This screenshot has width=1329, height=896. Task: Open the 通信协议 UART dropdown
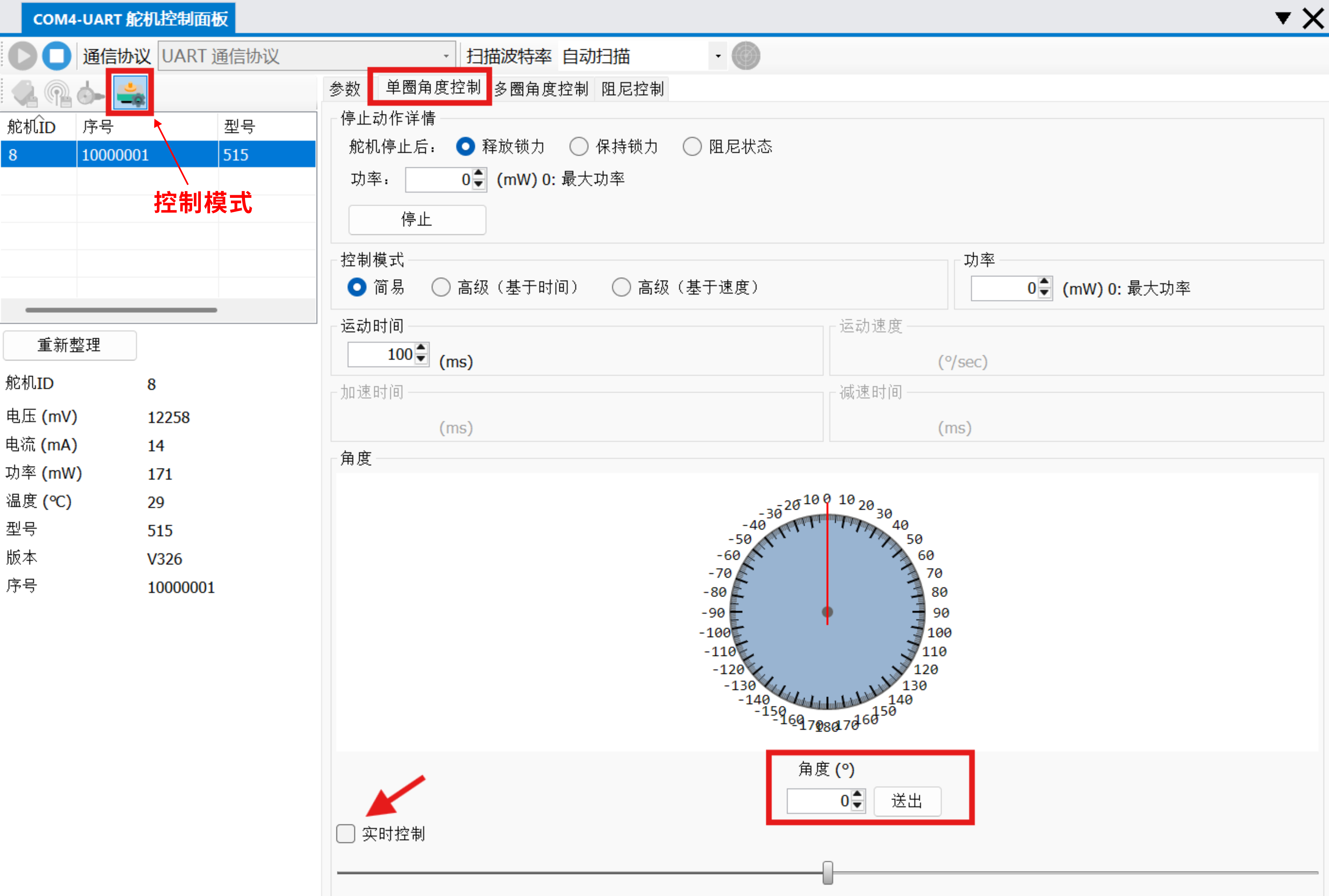[306, 56]
